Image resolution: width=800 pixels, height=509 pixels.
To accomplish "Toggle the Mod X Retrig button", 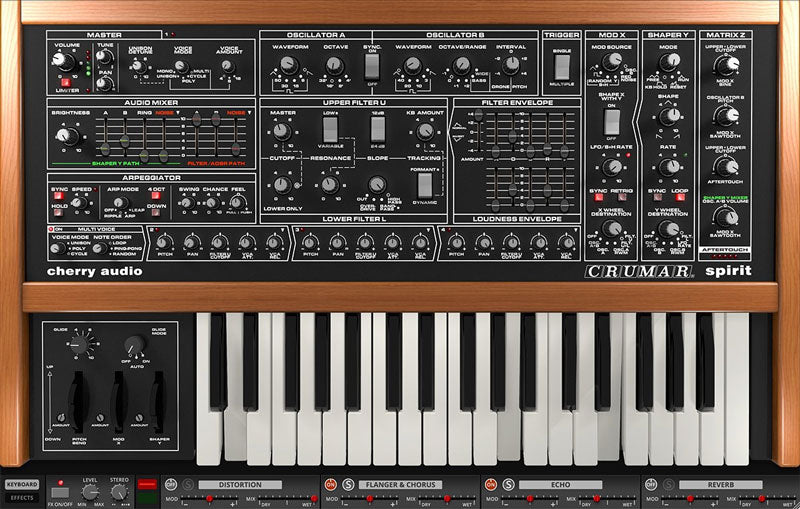I will pos(621,197).
